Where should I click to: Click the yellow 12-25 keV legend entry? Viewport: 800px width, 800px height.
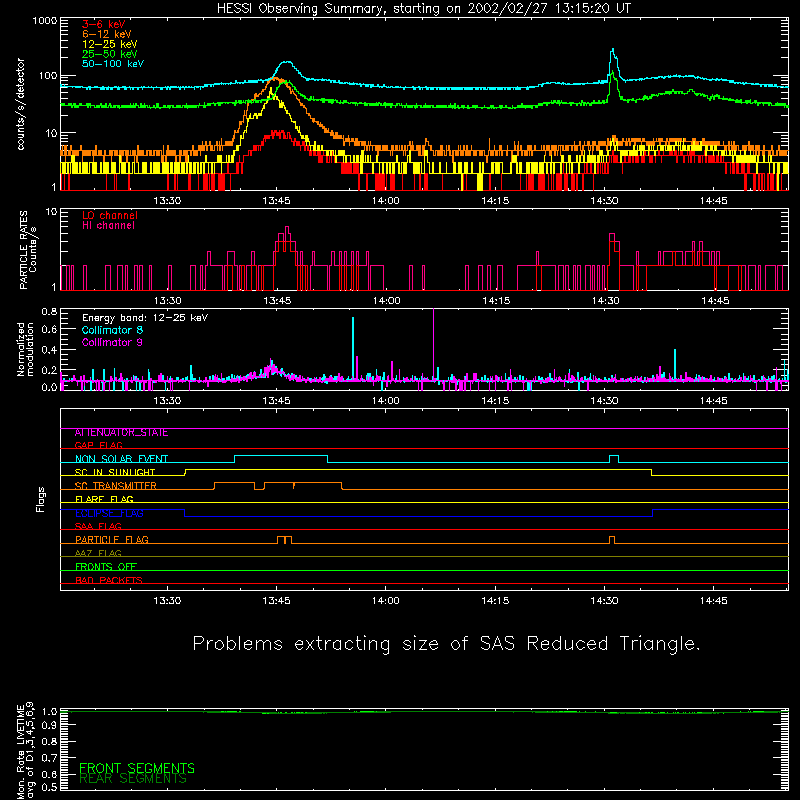[110, 44]
